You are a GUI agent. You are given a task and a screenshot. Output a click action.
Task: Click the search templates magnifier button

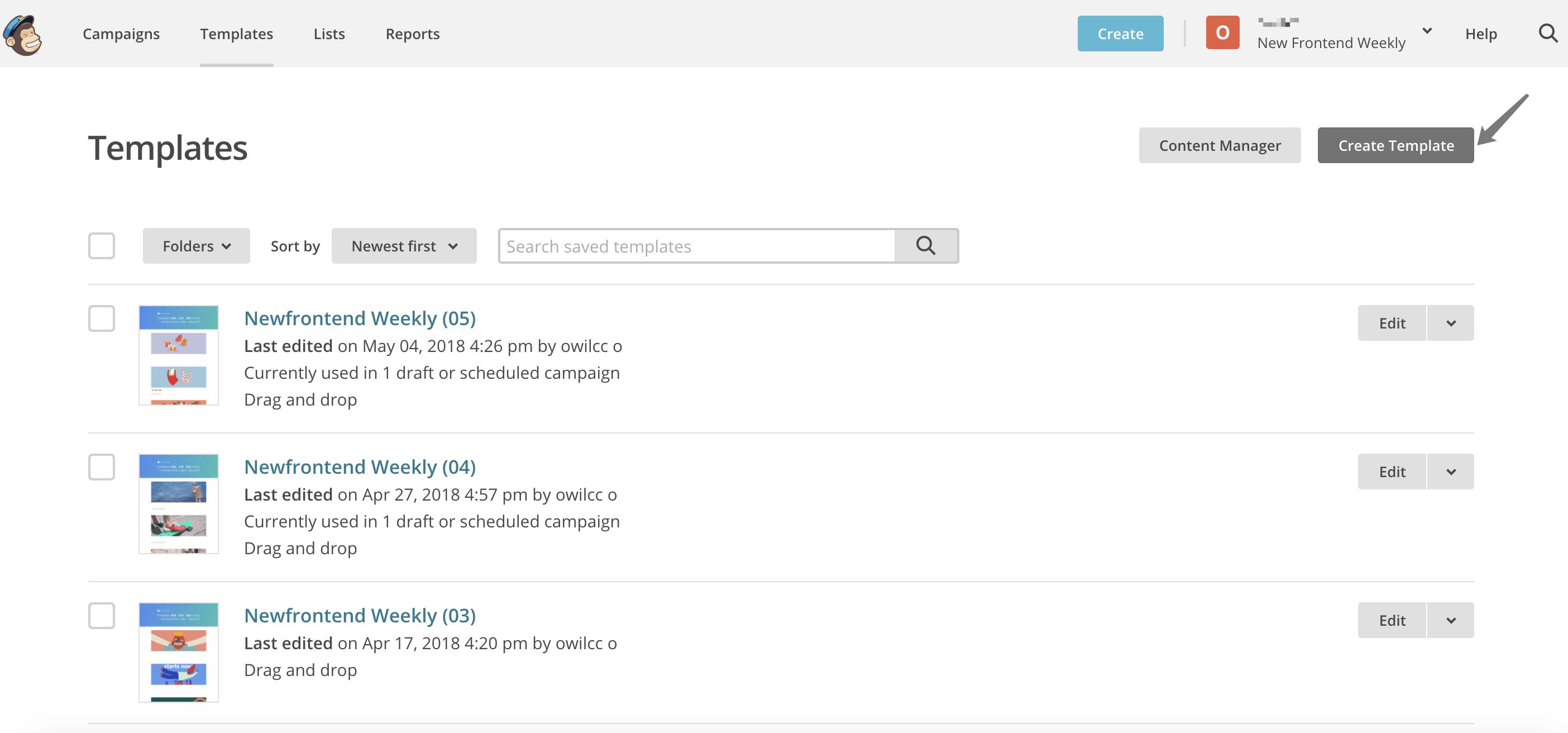pyautogui.click(x=925, y=246)
